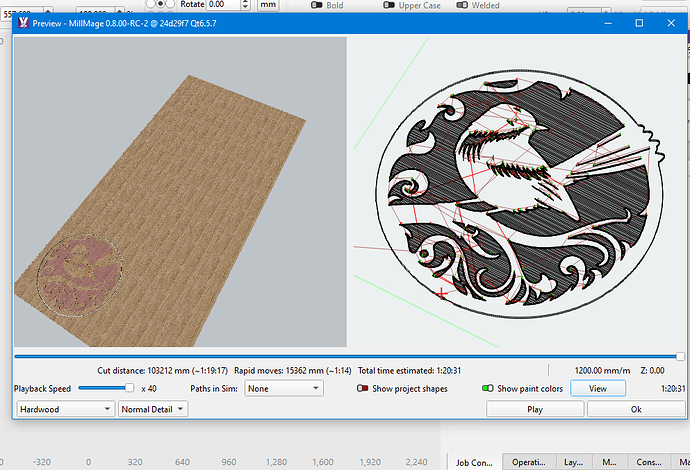This screenshot has width=690, height=470.
Task: Maximize the Preview window
Action: 639,23
